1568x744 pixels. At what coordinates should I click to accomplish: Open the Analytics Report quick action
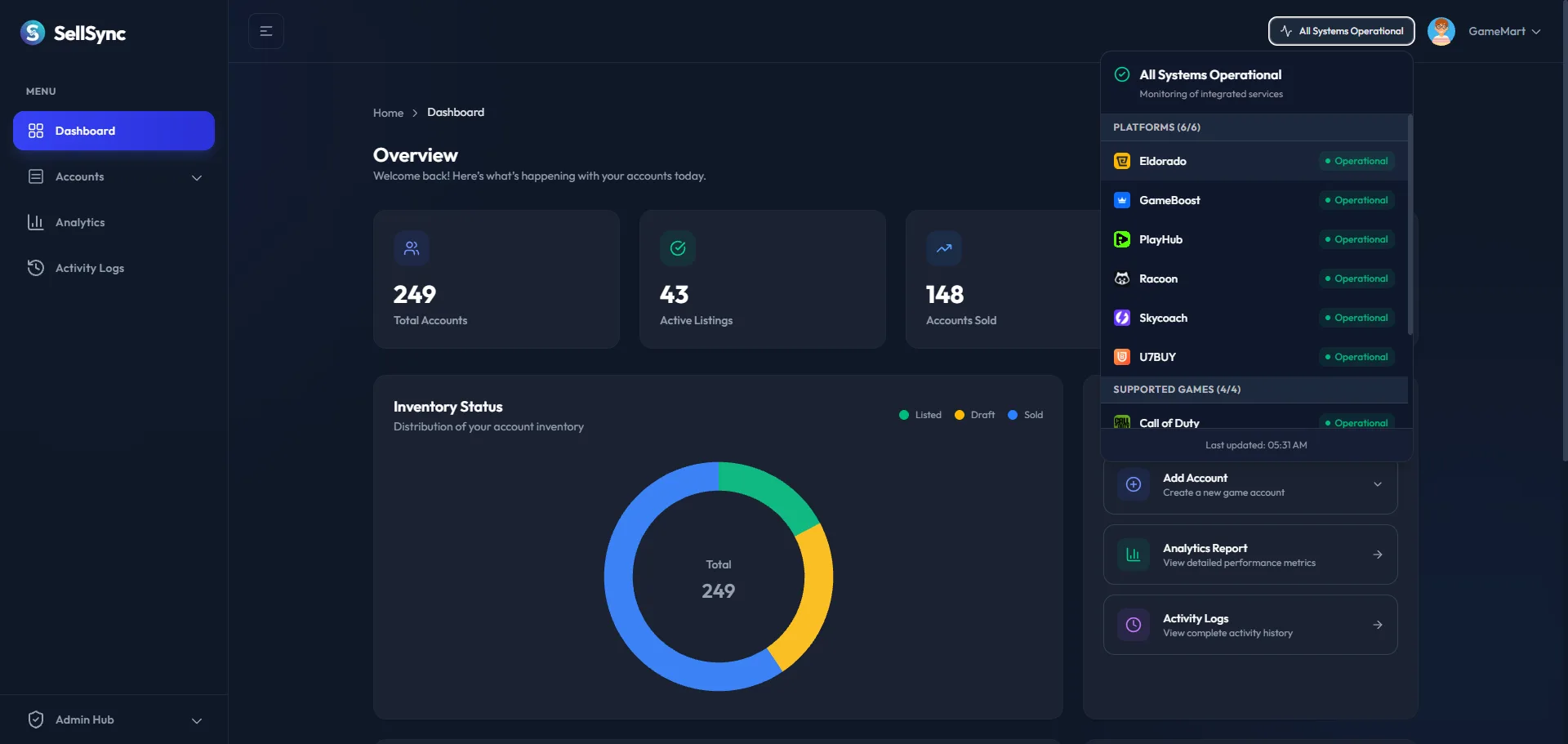tap(1250, 555)
